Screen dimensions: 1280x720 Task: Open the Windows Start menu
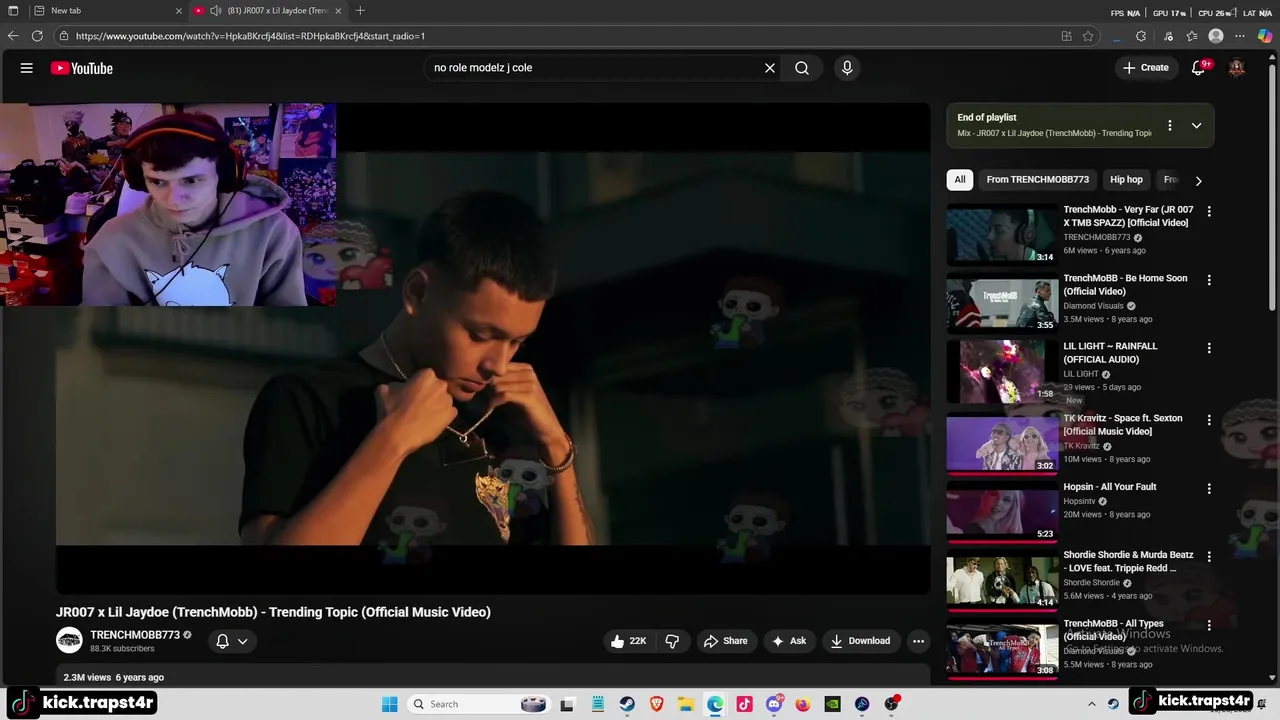(x=390, y=704)
